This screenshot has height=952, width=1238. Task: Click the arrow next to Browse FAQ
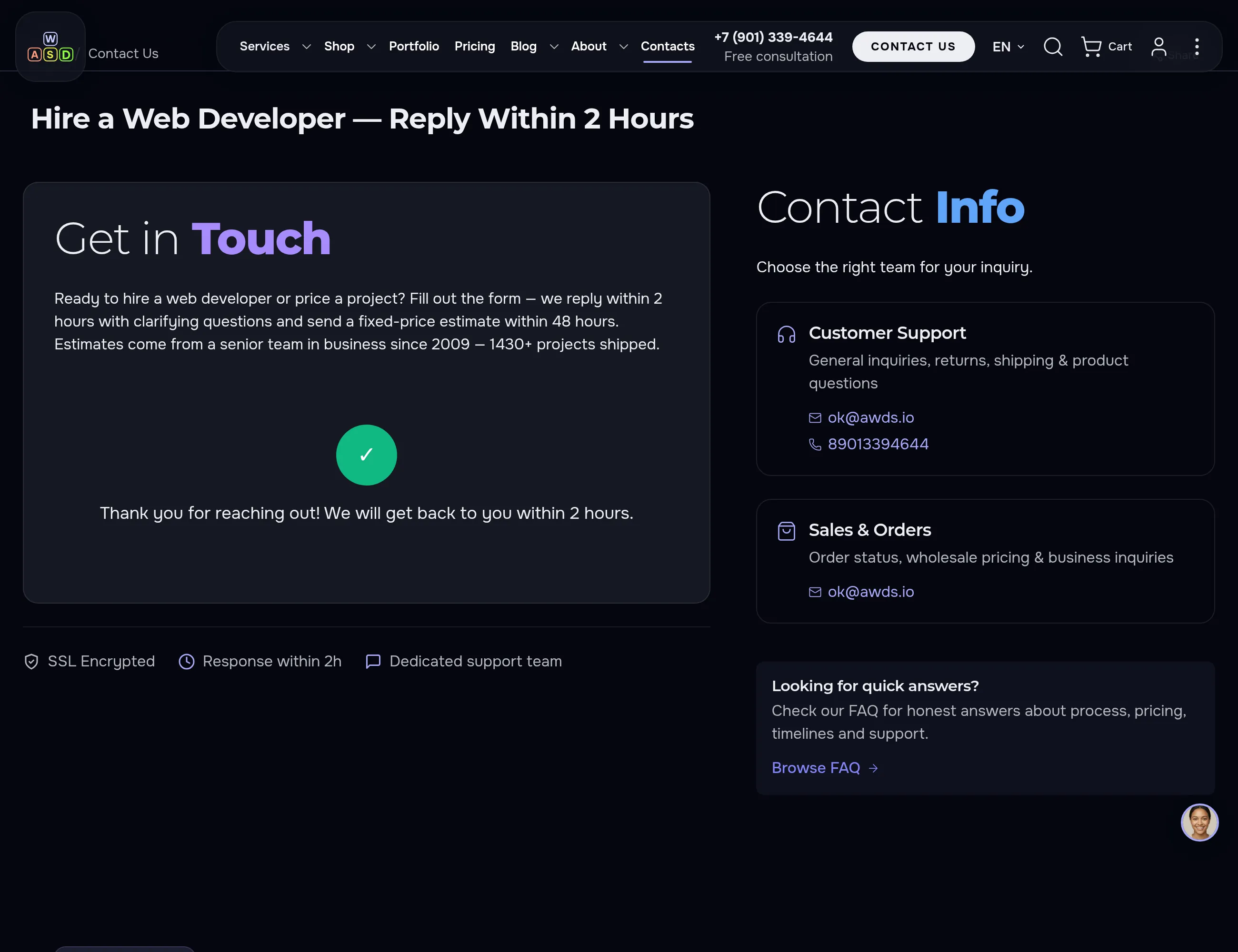click(873, 768)
